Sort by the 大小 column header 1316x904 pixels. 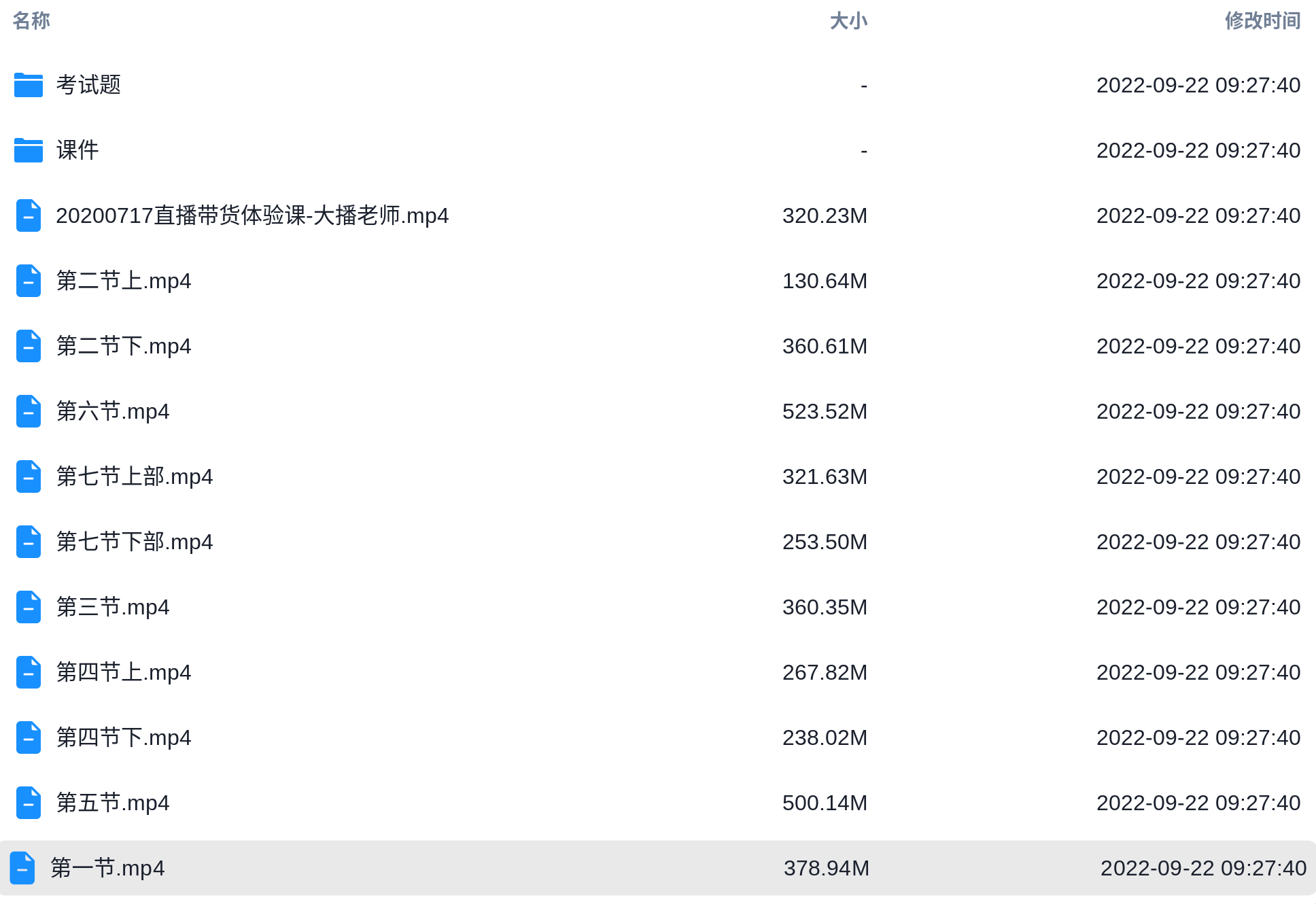[x=848, y=21]
